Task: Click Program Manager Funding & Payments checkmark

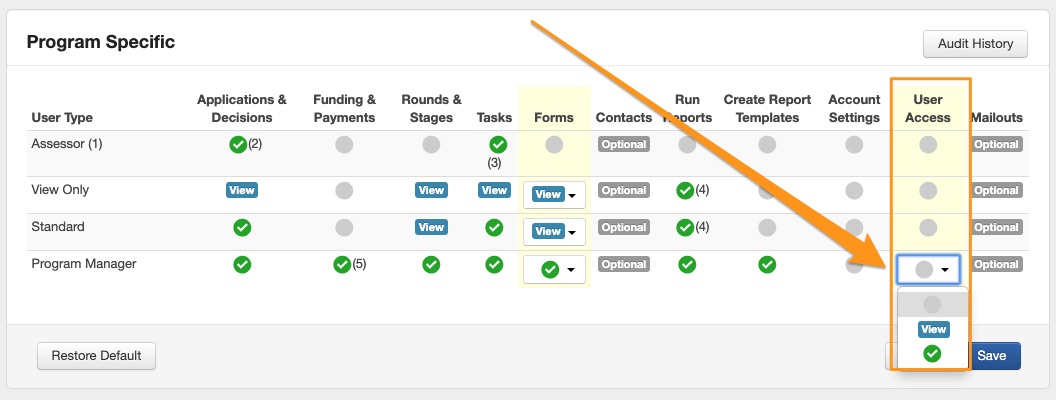Action: pos(343,265)
